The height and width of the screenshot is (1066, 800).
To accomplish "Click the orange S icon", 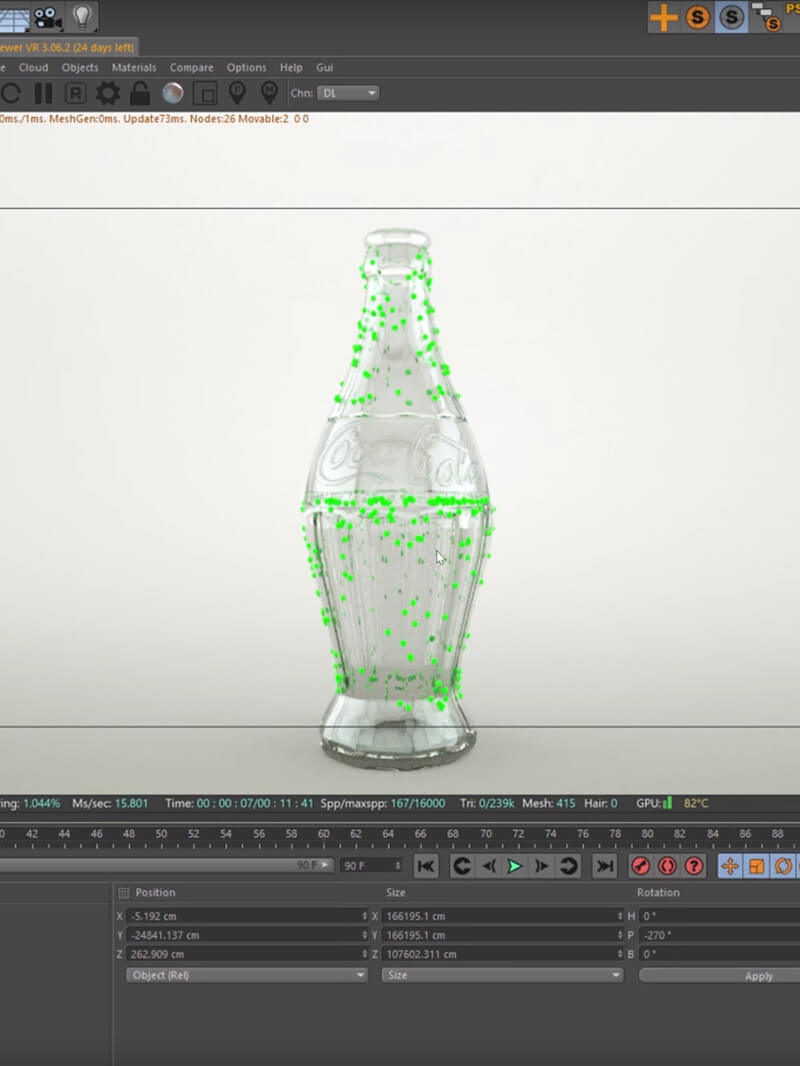I will click(x=697, y=17).
